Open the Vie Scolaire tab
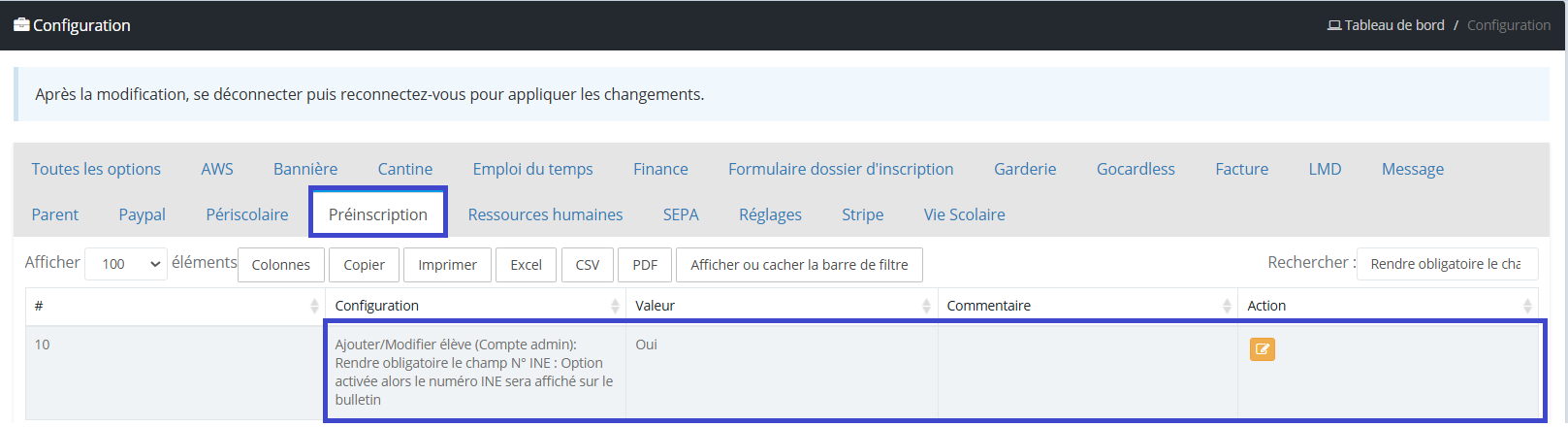This screenshot has height=427, width=1568. pyautogui.click(x=964, y=214)
